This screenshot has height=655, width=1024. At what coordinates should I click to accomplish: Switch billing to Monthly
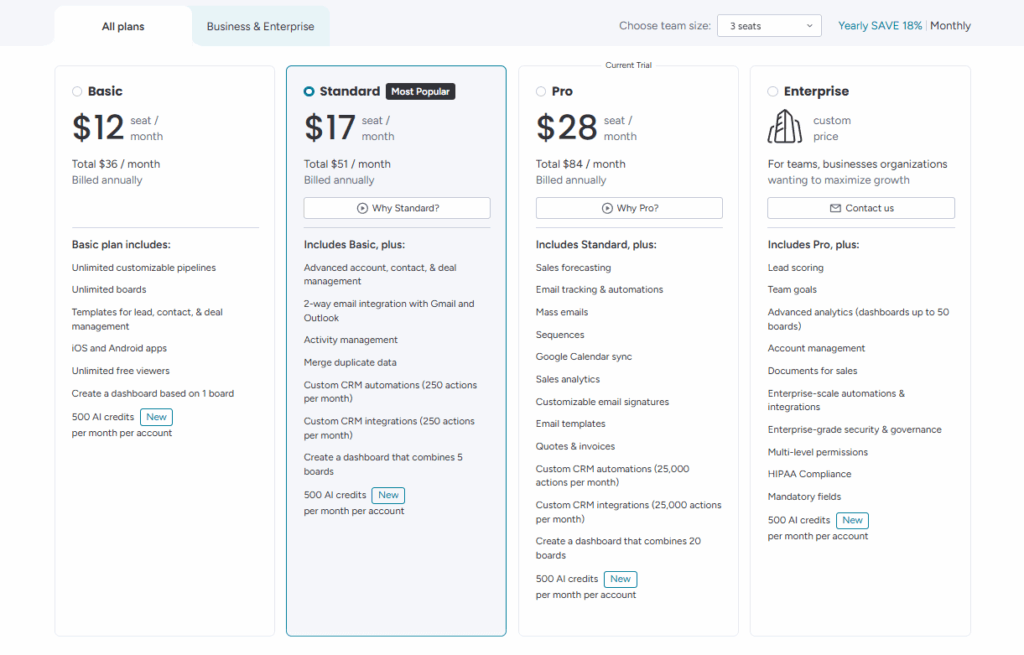pos(950,26)
